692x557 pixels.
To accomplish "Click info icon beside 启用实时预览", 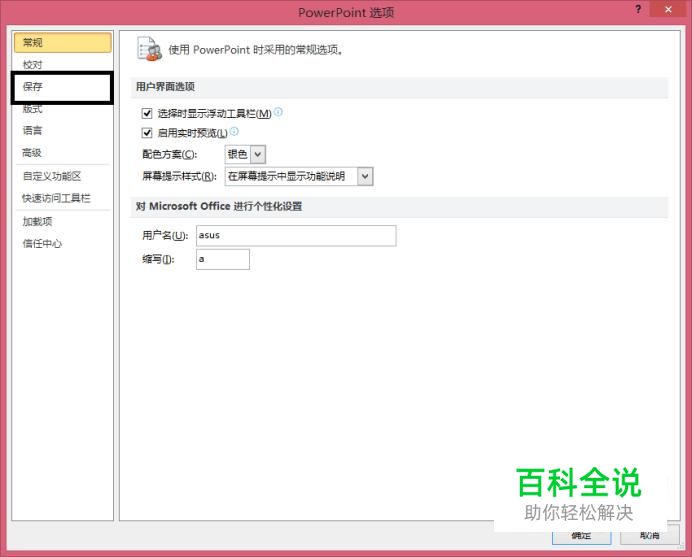I will [234, 131].
